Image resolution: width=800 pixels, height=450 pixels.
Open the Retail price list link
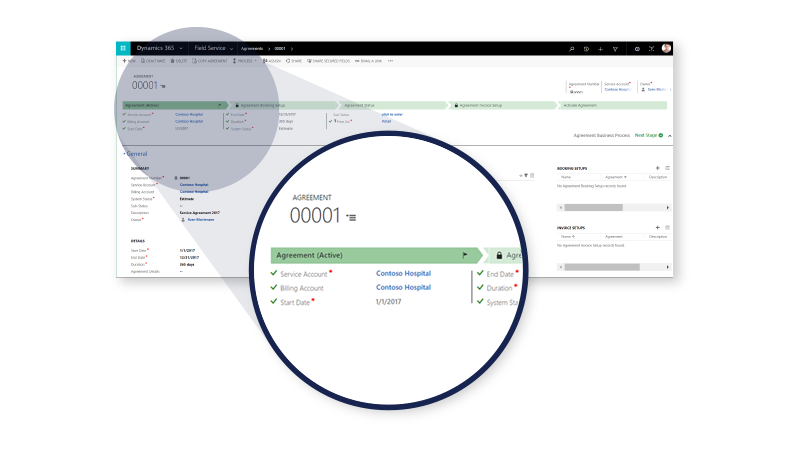386,121
